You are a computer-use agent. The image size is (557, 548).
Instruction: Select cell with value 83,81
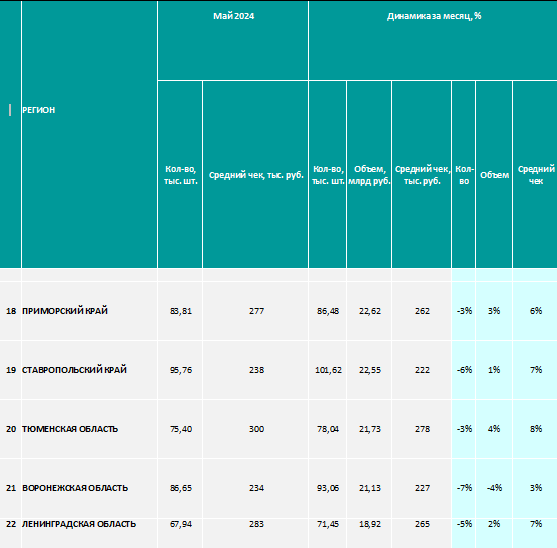(x=180, y=311)
